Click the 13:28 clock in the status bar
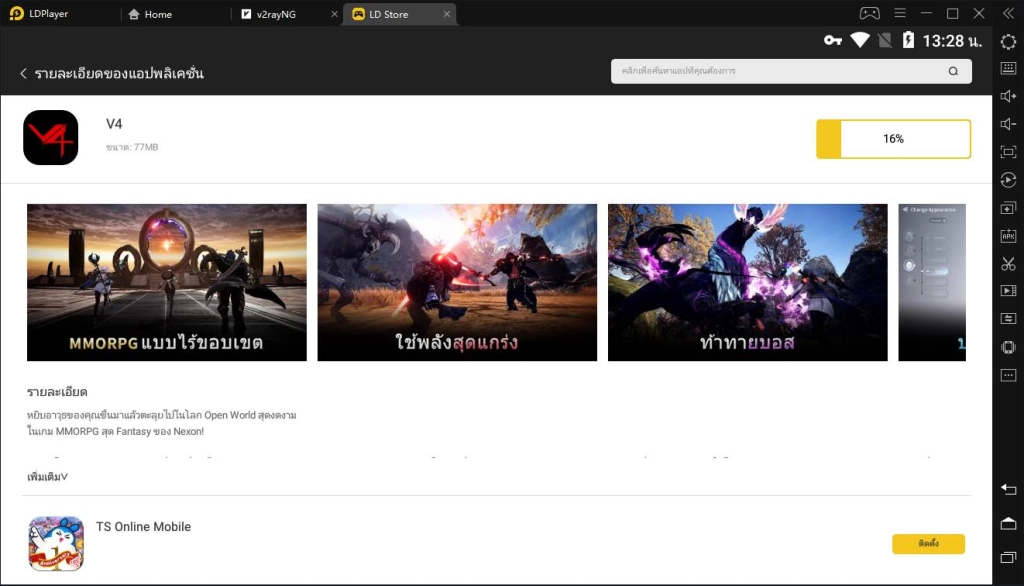This screenshot has height=586, width=1024. pos(952,41)
